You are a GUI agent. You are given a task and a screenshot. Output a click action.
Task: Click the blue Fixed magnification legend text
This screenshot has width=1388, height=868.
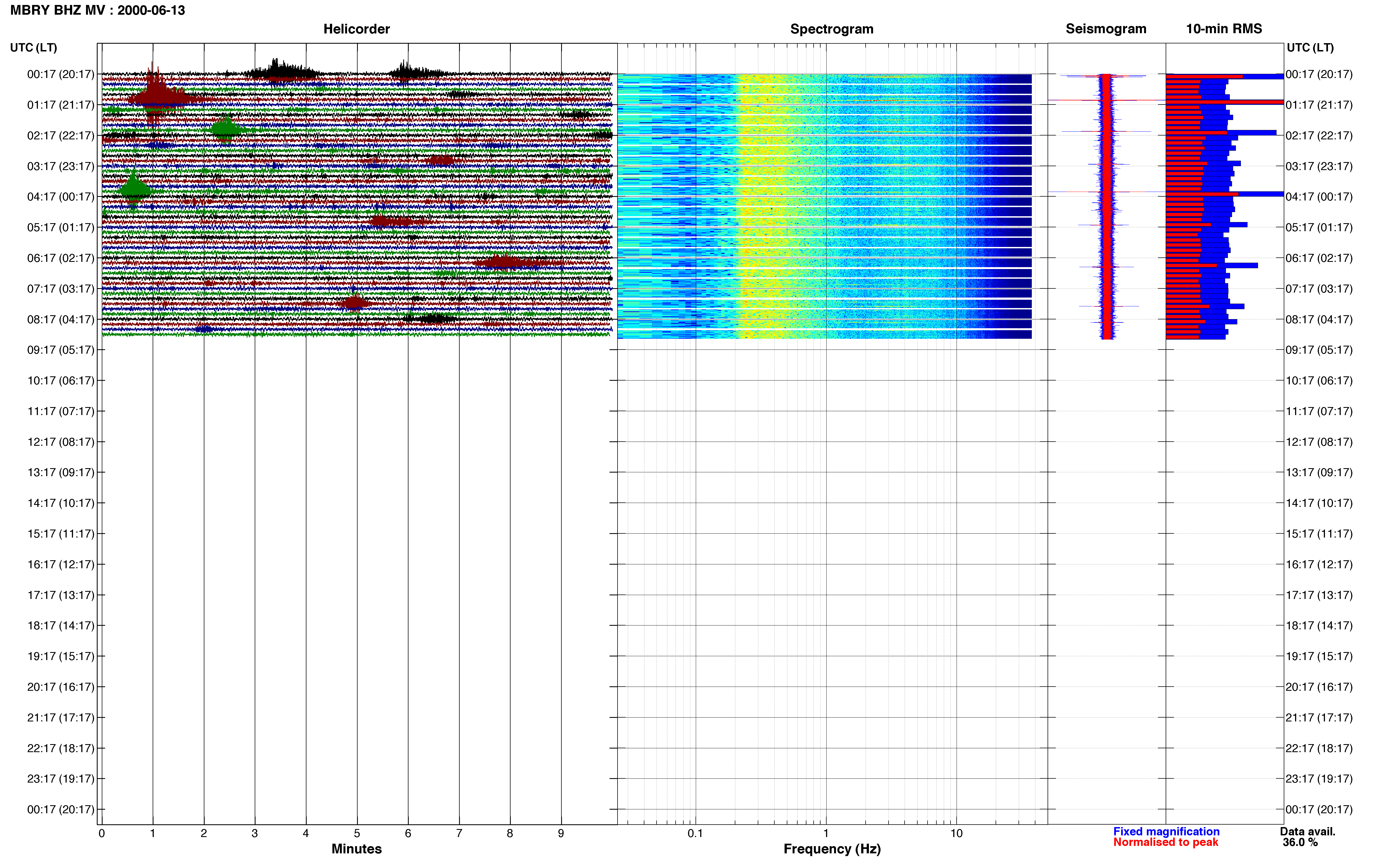pyautogui.click(x=1166, y=831)
